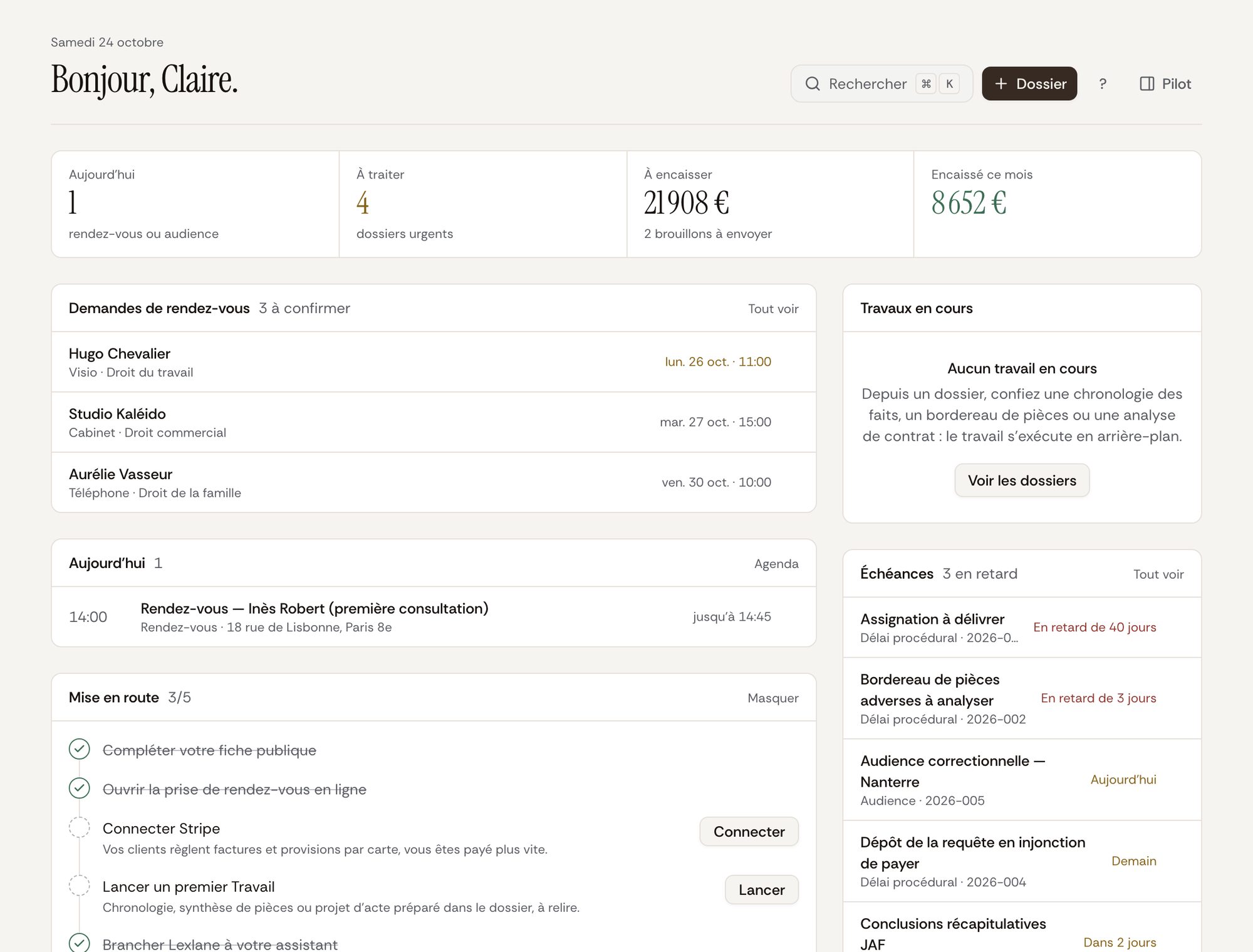The height and width of the screenshot is (952, 1253).
Task: Click the magnifier icon in the search box
Action: (813, 84)
